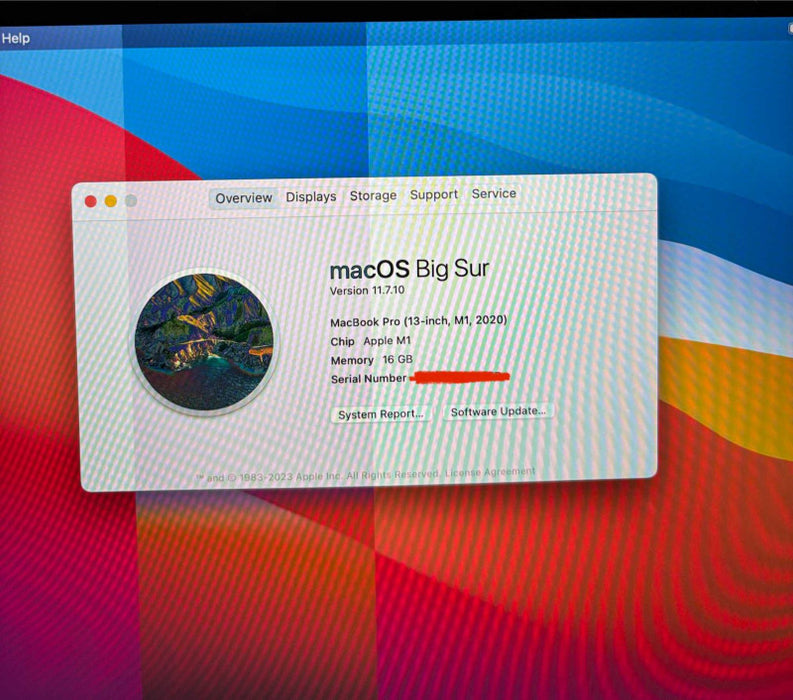Go to the Service tab
The width and height of the screenshot is (793, 700).
494,193
